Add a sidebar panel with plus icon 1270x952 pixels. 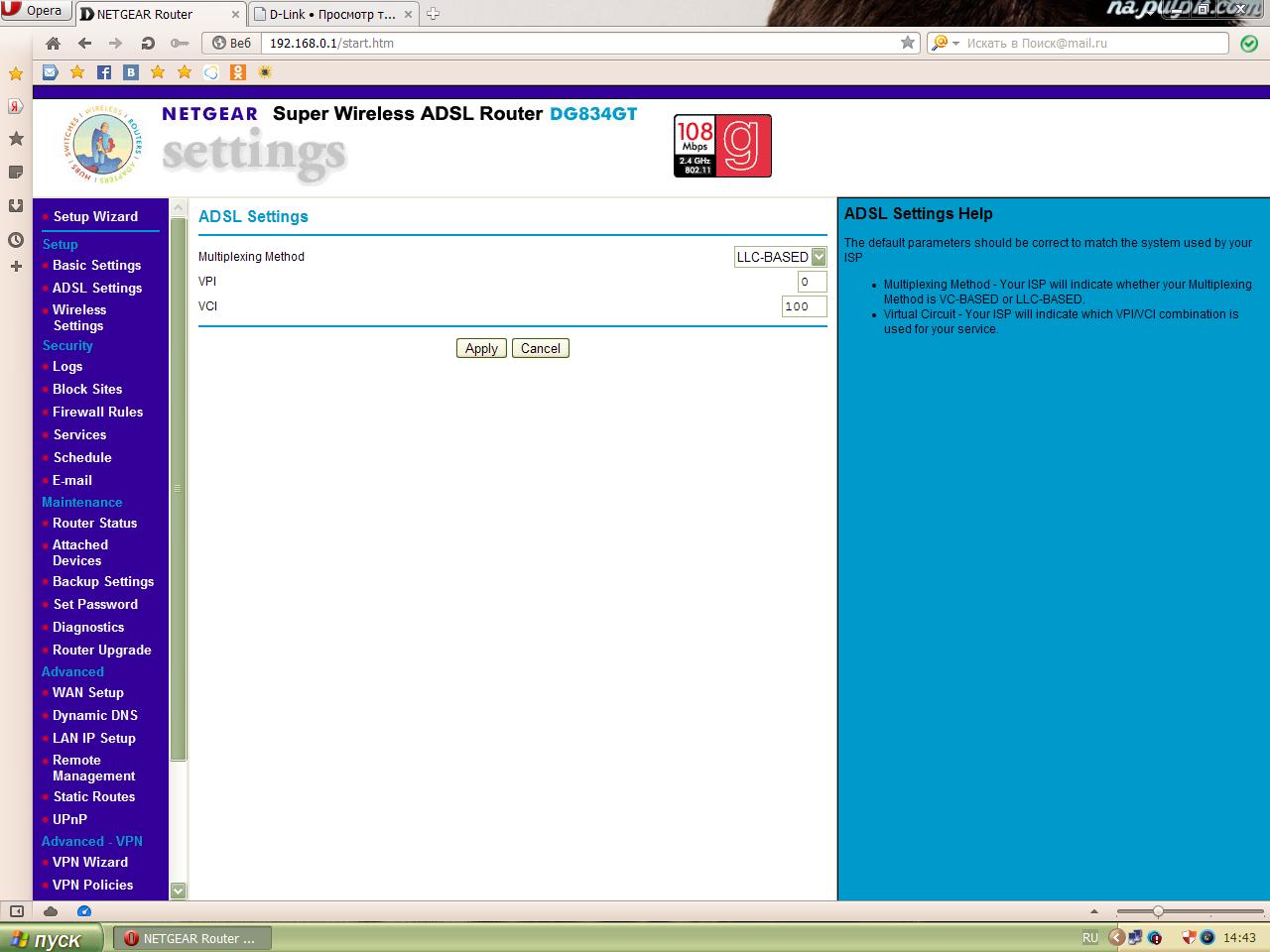(16, 266)
